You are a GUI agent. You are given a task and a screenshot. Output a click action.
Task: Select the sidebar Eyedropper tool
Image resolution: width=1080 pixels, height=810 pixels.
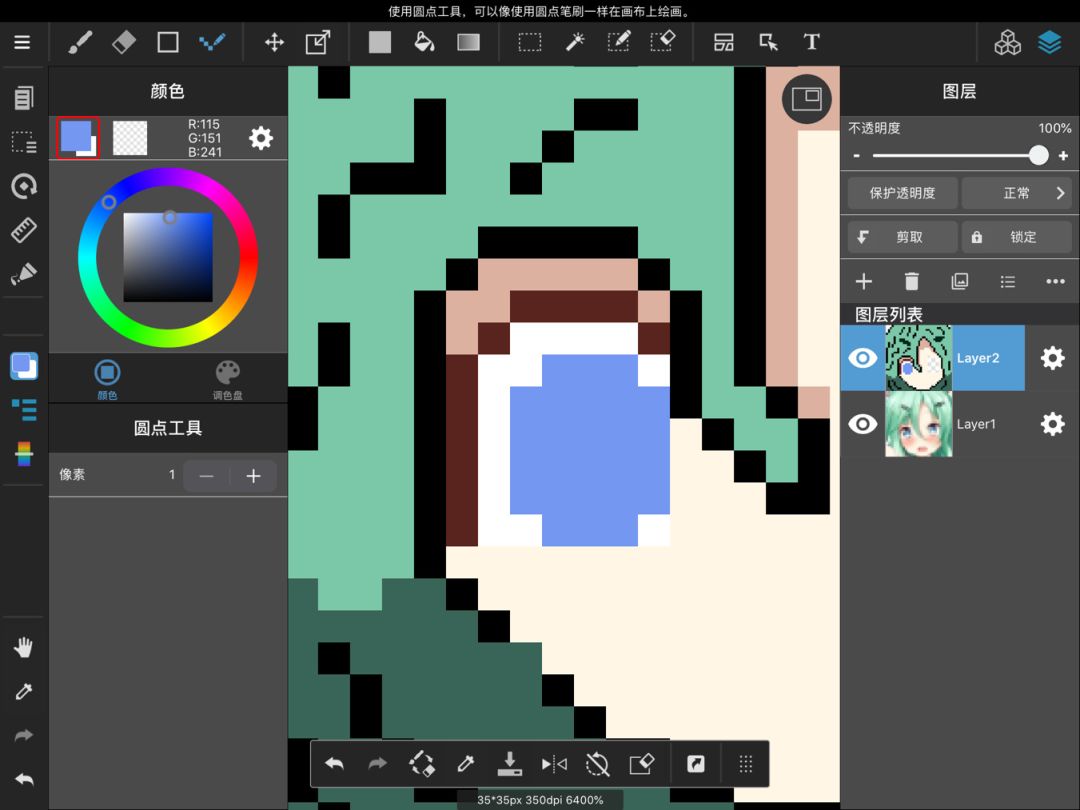pos(23,692)
